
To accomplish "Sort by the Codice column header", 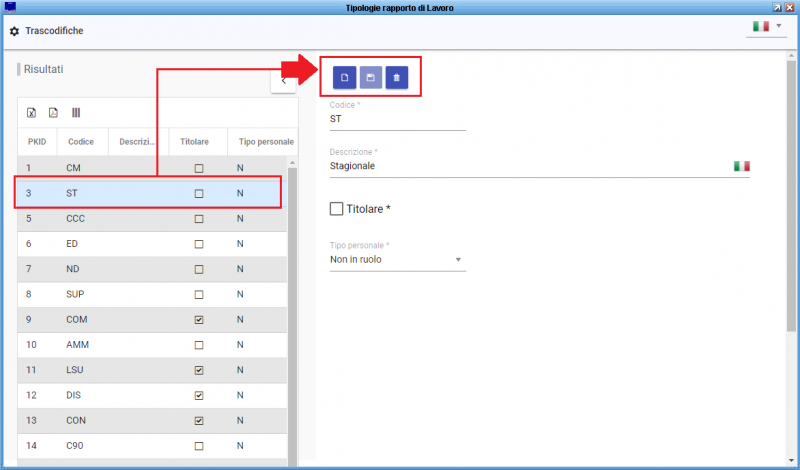I will tap(81, 142).
